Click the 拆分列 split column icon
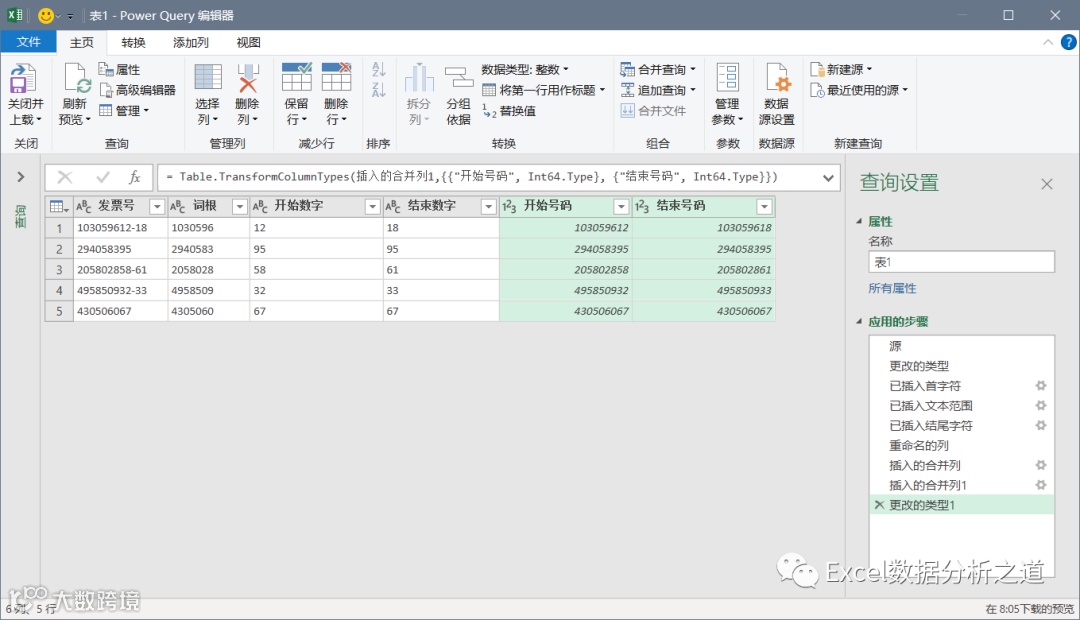This screenshot has width=1080, height=620. (419, 77)
